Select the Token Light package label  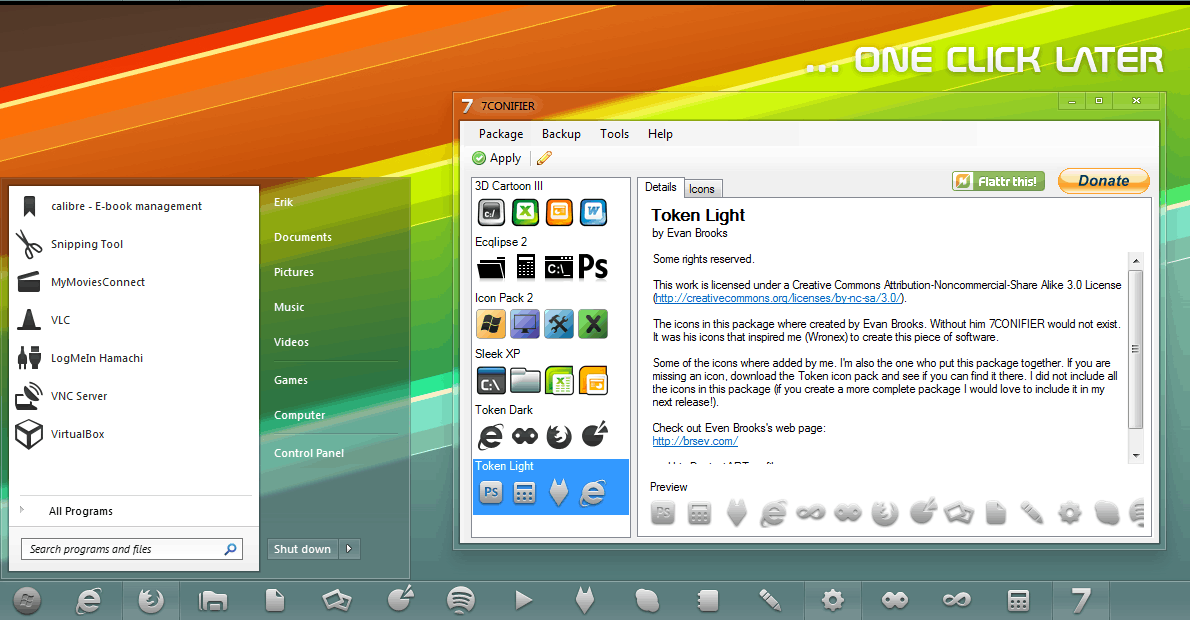(505, 466)
